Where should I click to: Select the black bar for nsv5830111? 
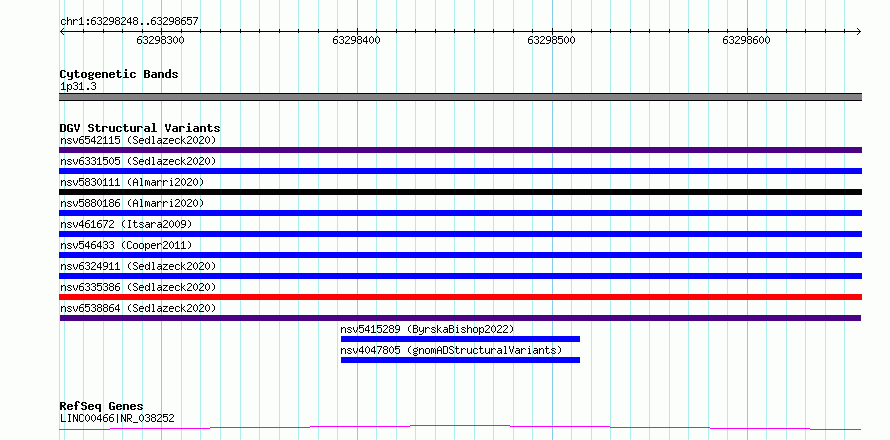[x=460, y=192]
